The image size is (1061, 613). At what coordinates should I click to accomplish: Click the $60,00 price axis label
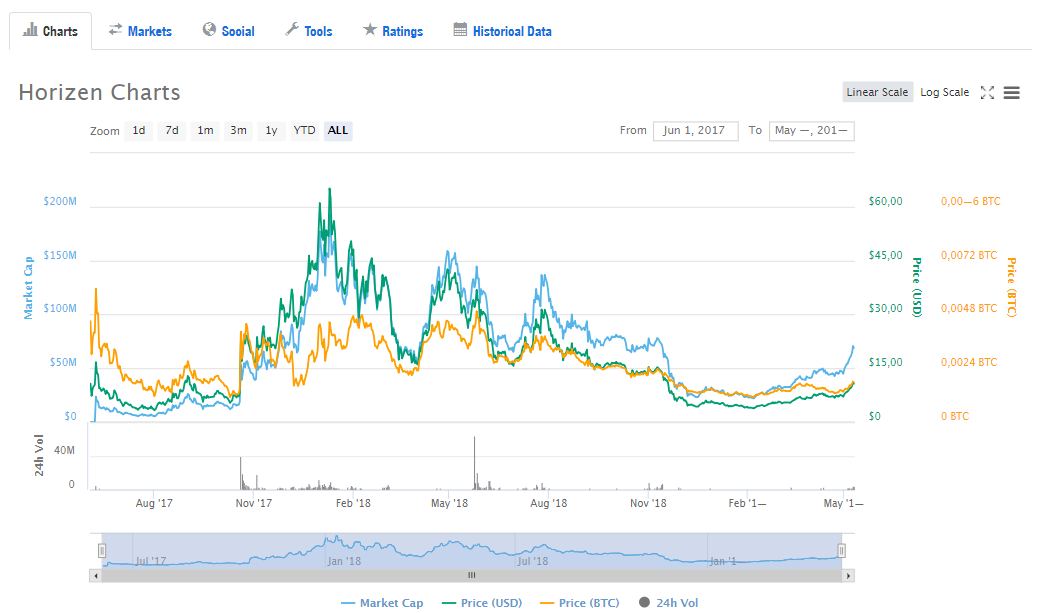click(x=886, y=202)
